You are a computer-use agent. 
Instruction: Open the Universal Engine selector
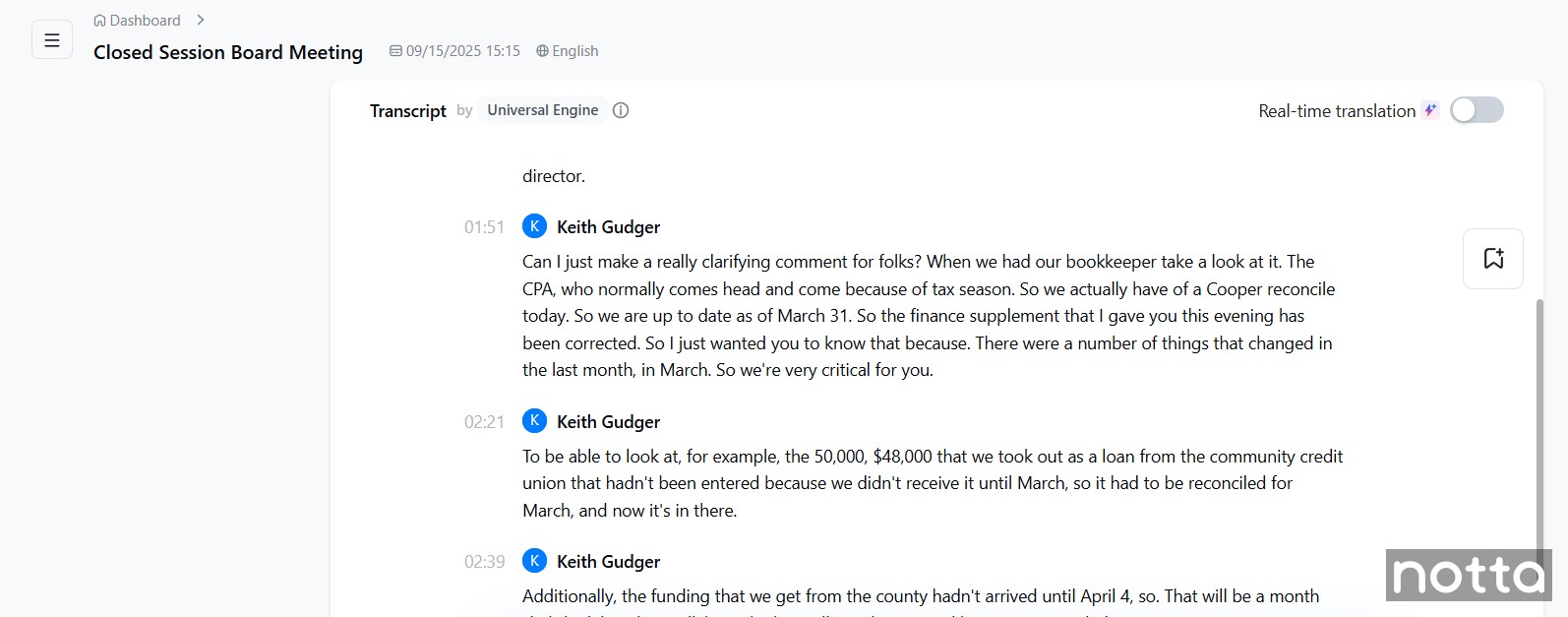[x=542, y=110]
